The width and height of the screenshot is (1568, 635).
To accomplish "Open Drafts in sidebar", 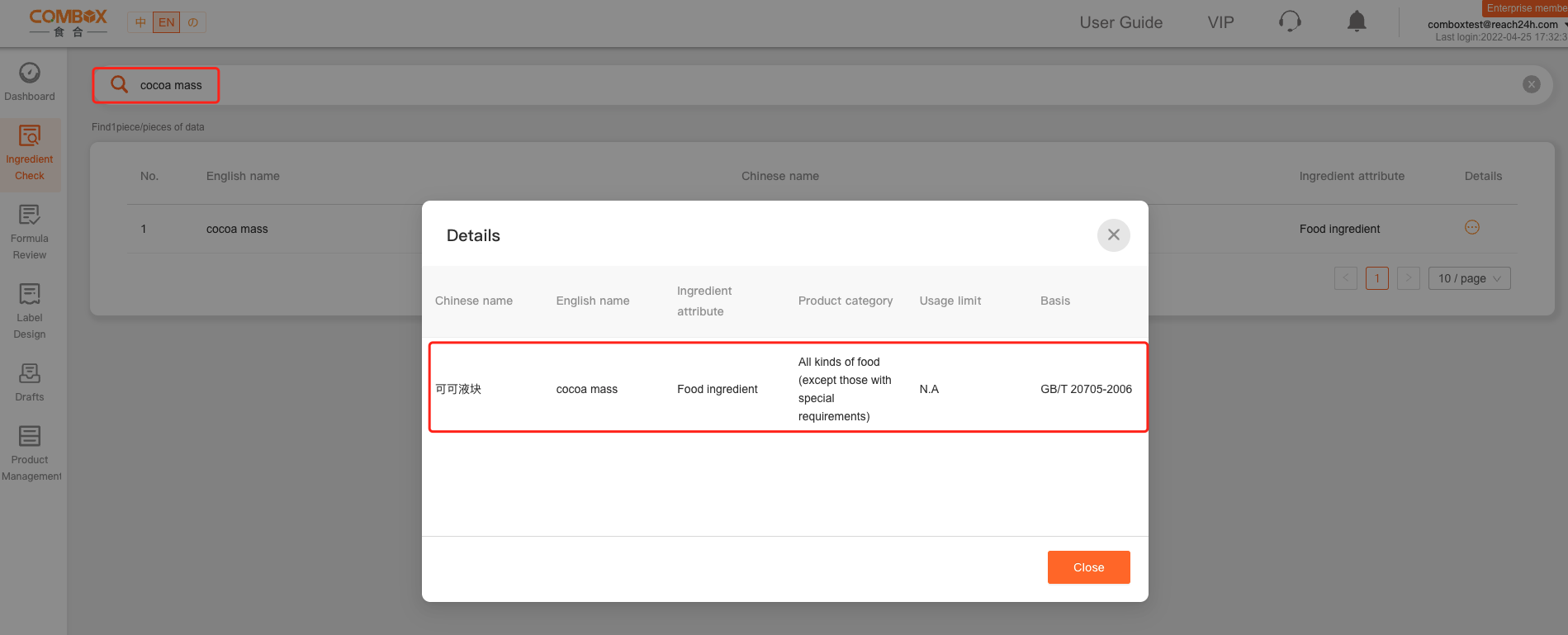I will pos(30,383).
